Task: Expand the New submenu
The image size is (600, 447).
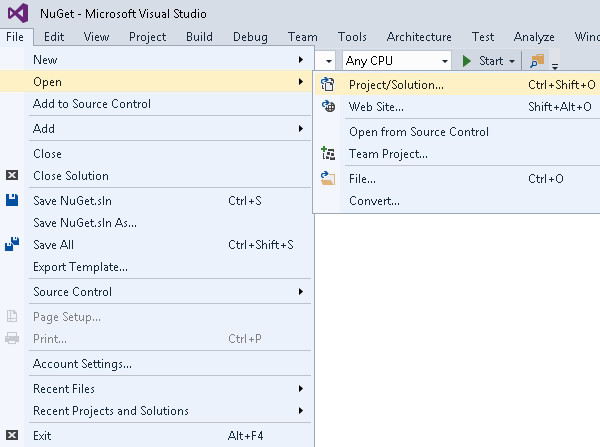Action: (x=300, y=61)
